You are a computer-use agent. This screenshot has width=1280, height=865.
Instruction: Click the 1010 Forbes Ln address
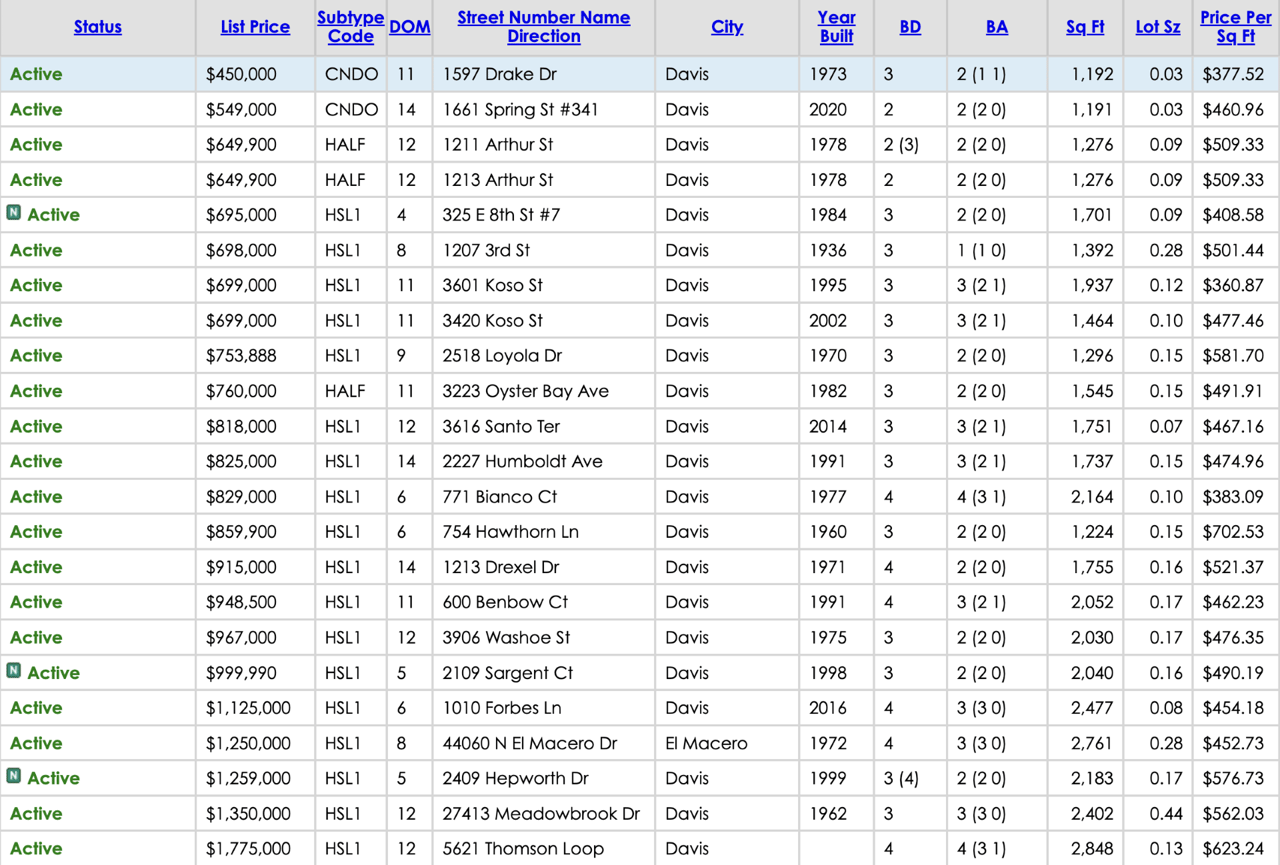pos(502,708)
